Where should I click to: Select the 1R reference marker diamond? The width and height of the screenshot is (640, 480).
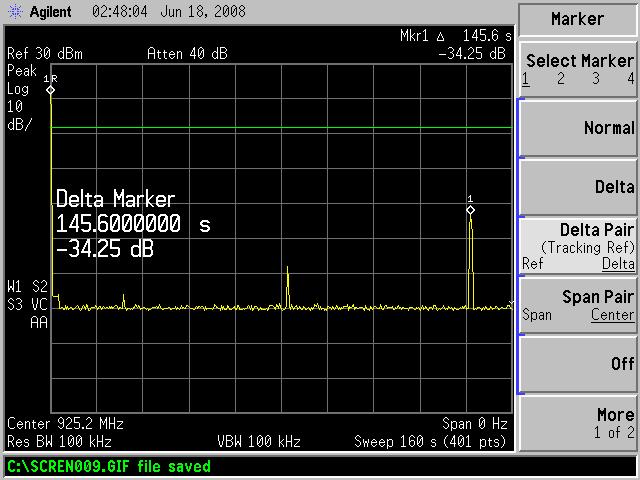[51, 90]
